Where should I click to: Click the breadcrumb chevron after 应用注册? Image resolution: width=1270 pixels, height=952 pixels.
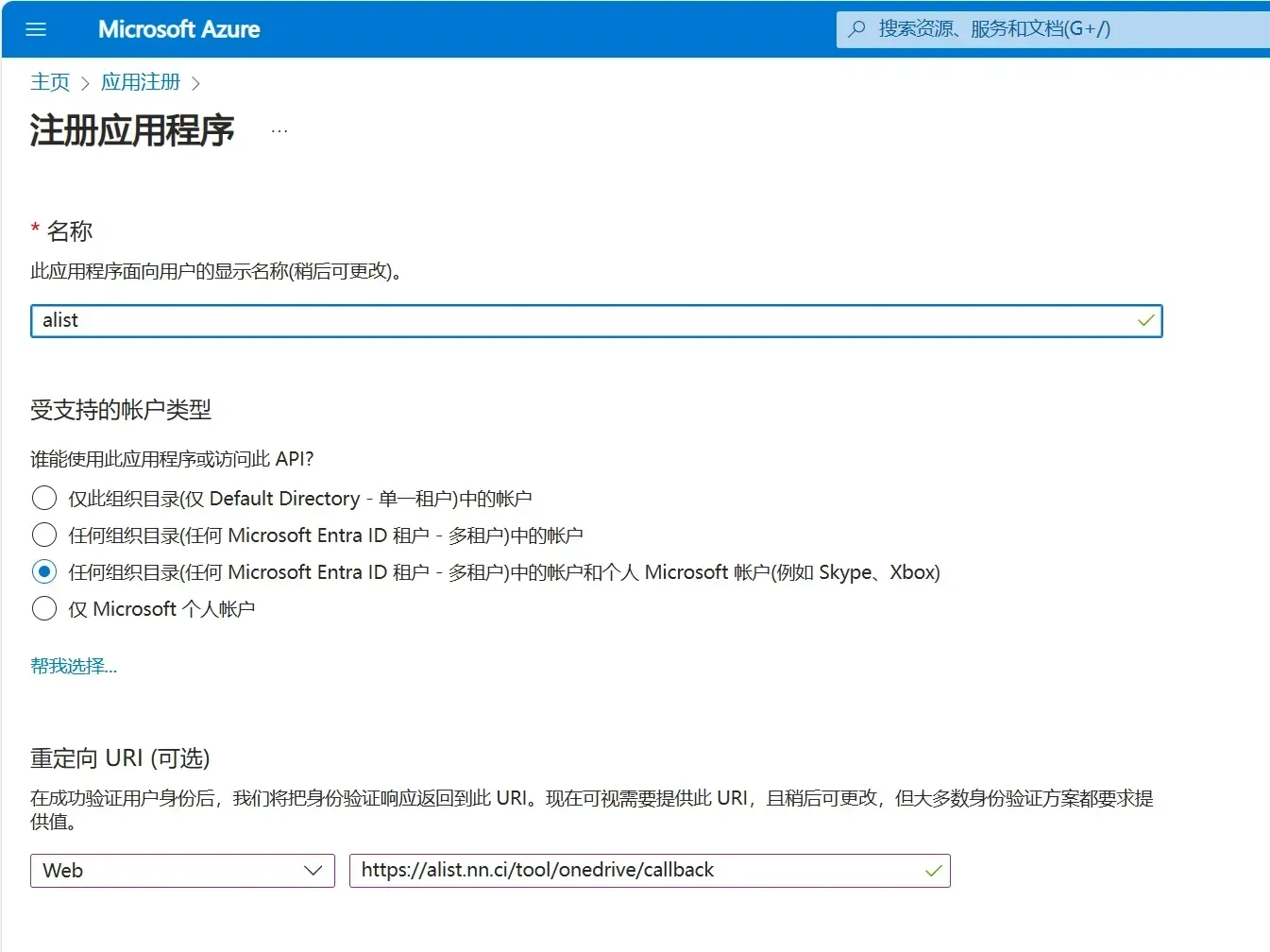(x=195, y=83)
